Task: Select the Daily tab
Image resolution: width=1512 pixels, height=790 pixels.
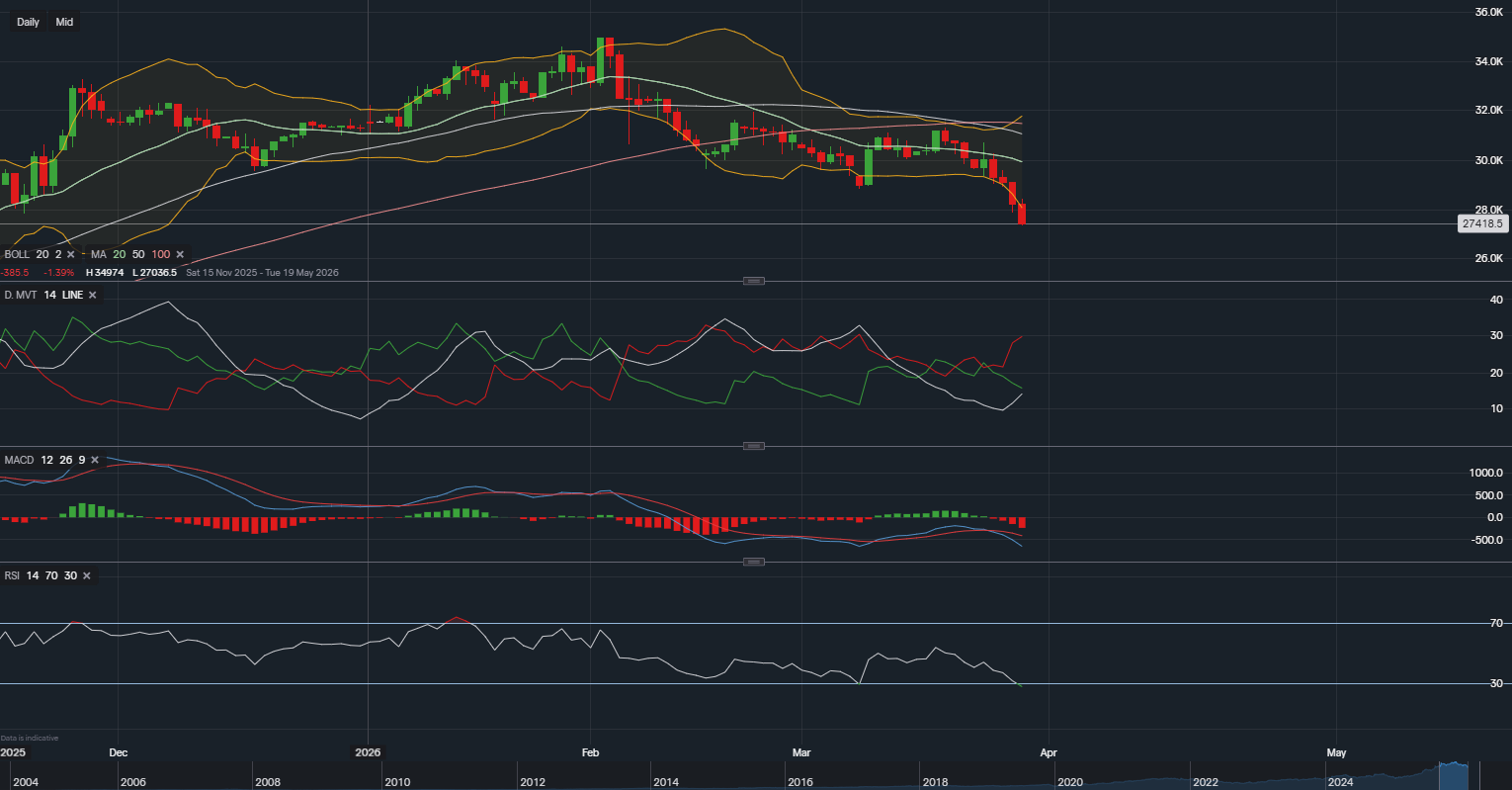Action: (28, 21)
